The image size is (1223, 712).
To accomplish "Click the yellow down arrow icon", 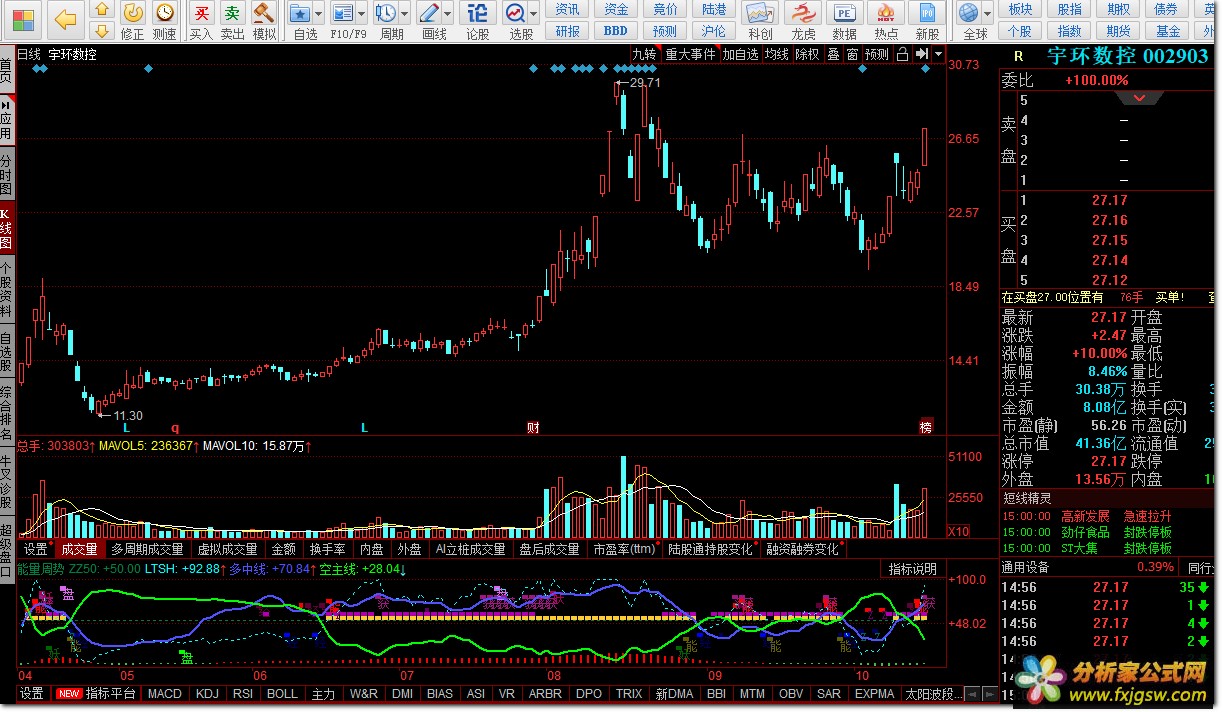I will pyautogui.click(x=102, y=30).
